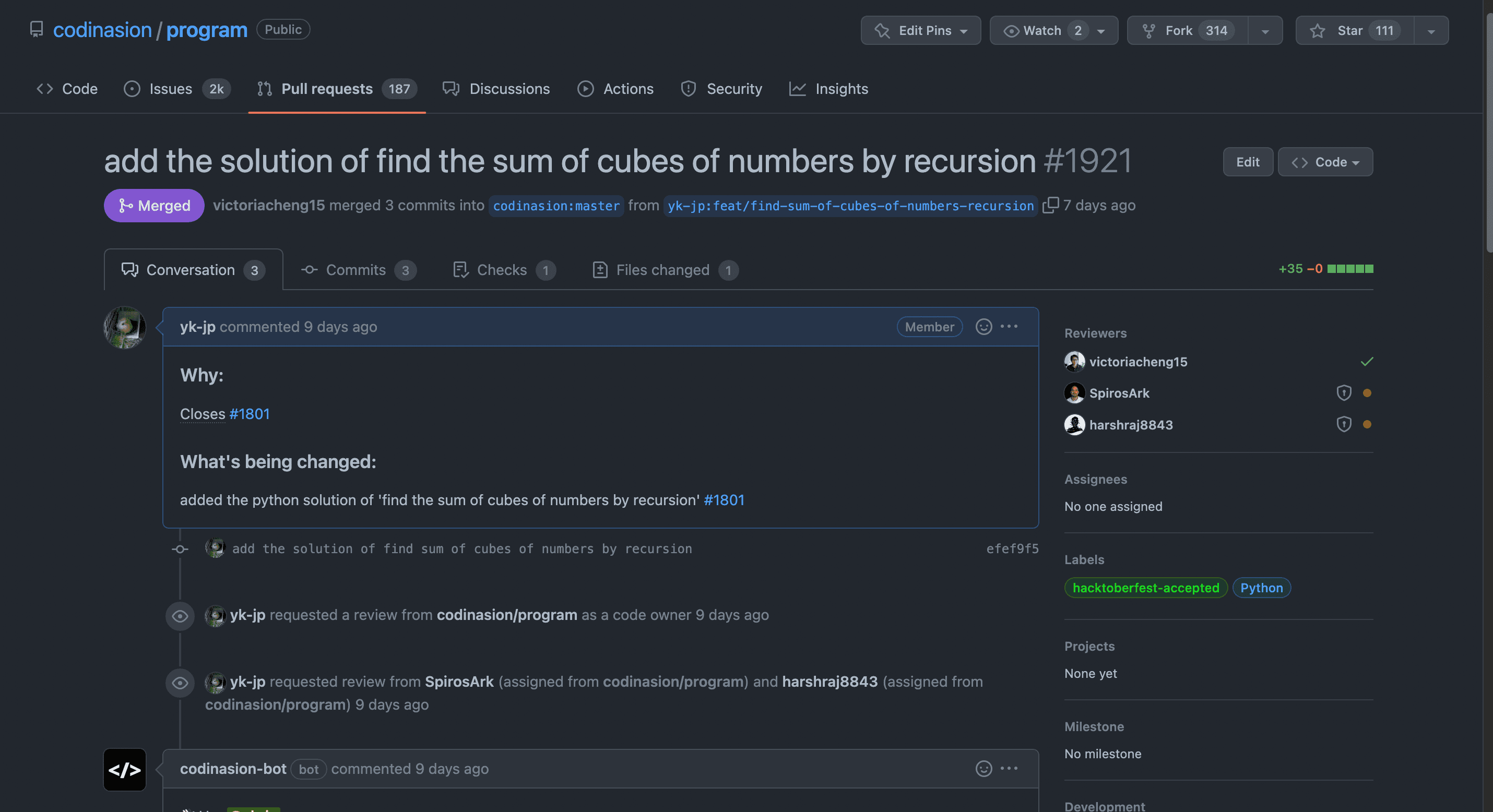
Task: Click yk-jp's large avatar image
Action: pyautogui.click(x=125, y=328)
